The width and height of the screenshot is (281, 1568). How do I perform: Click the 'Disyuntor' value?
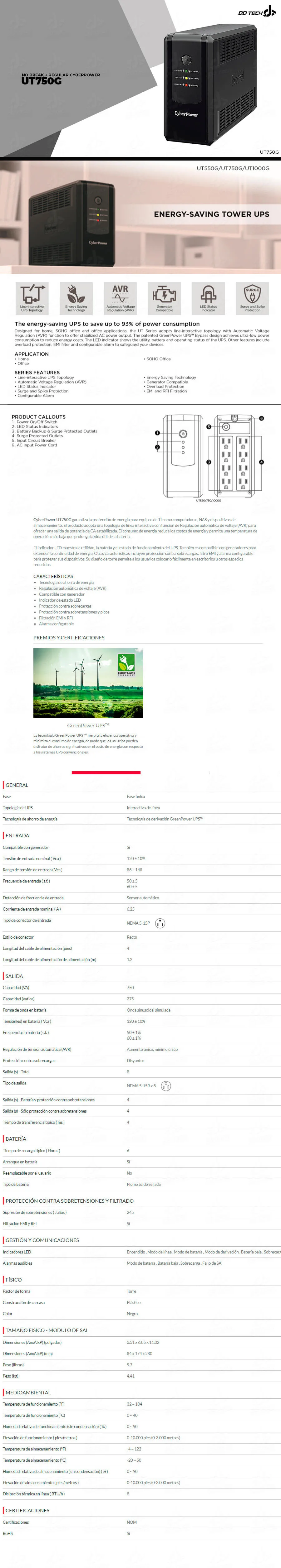(135, 1060)
